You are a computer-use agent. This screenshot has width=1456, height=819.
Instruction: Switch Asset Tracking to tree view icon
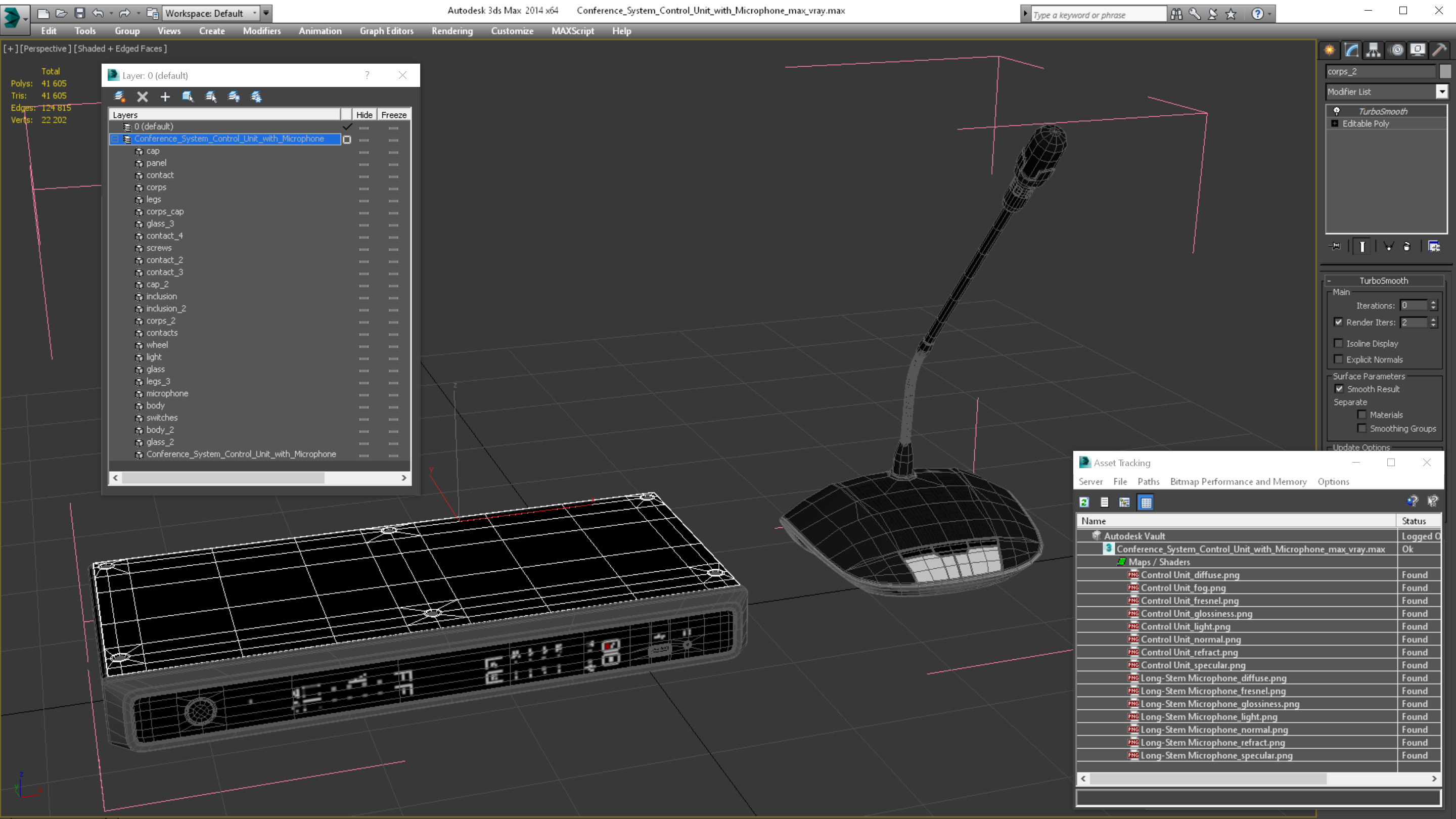(1125, 502)
